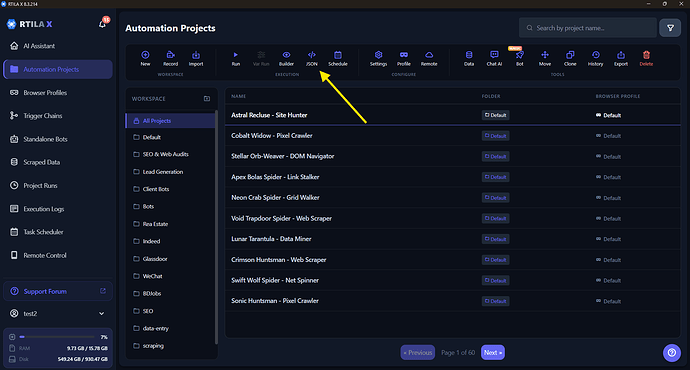Open notifications bell
The height and width of the screenshot is (370, 690).
103,24
